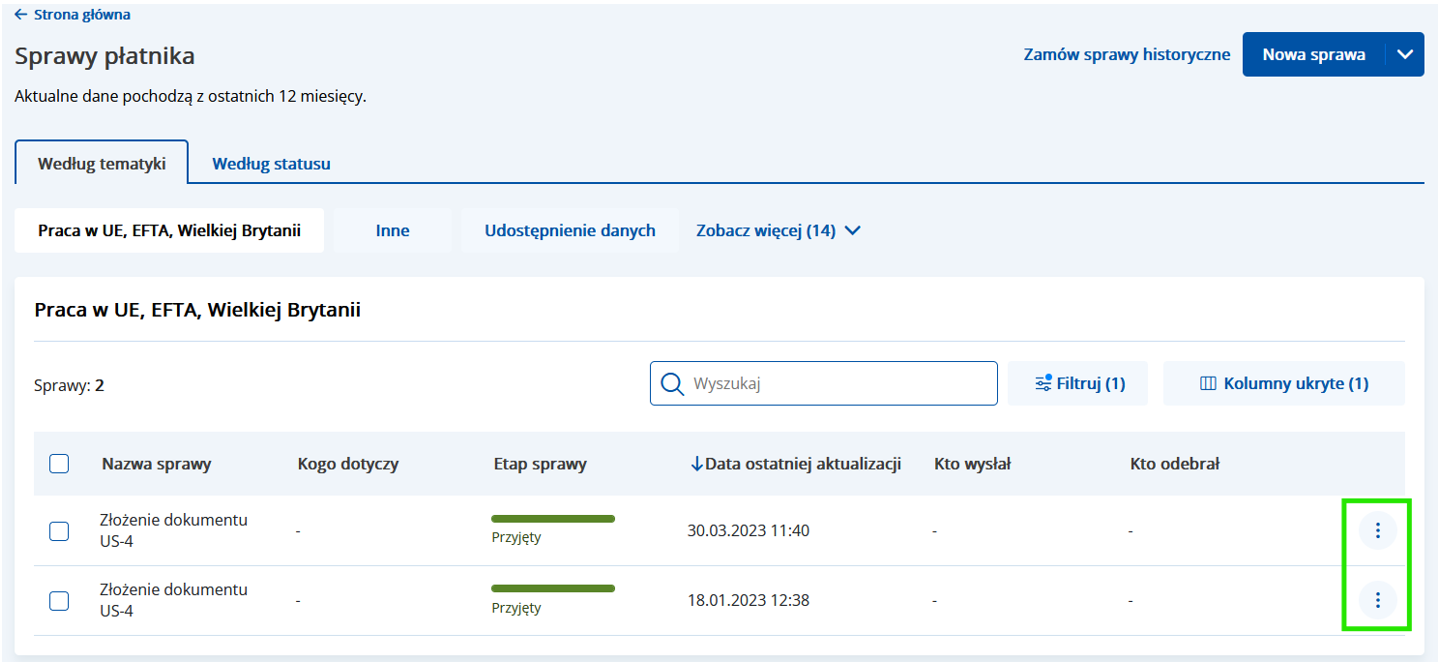
Task: Click the magnifier icon in search box
Action: (x=673, y=384)
